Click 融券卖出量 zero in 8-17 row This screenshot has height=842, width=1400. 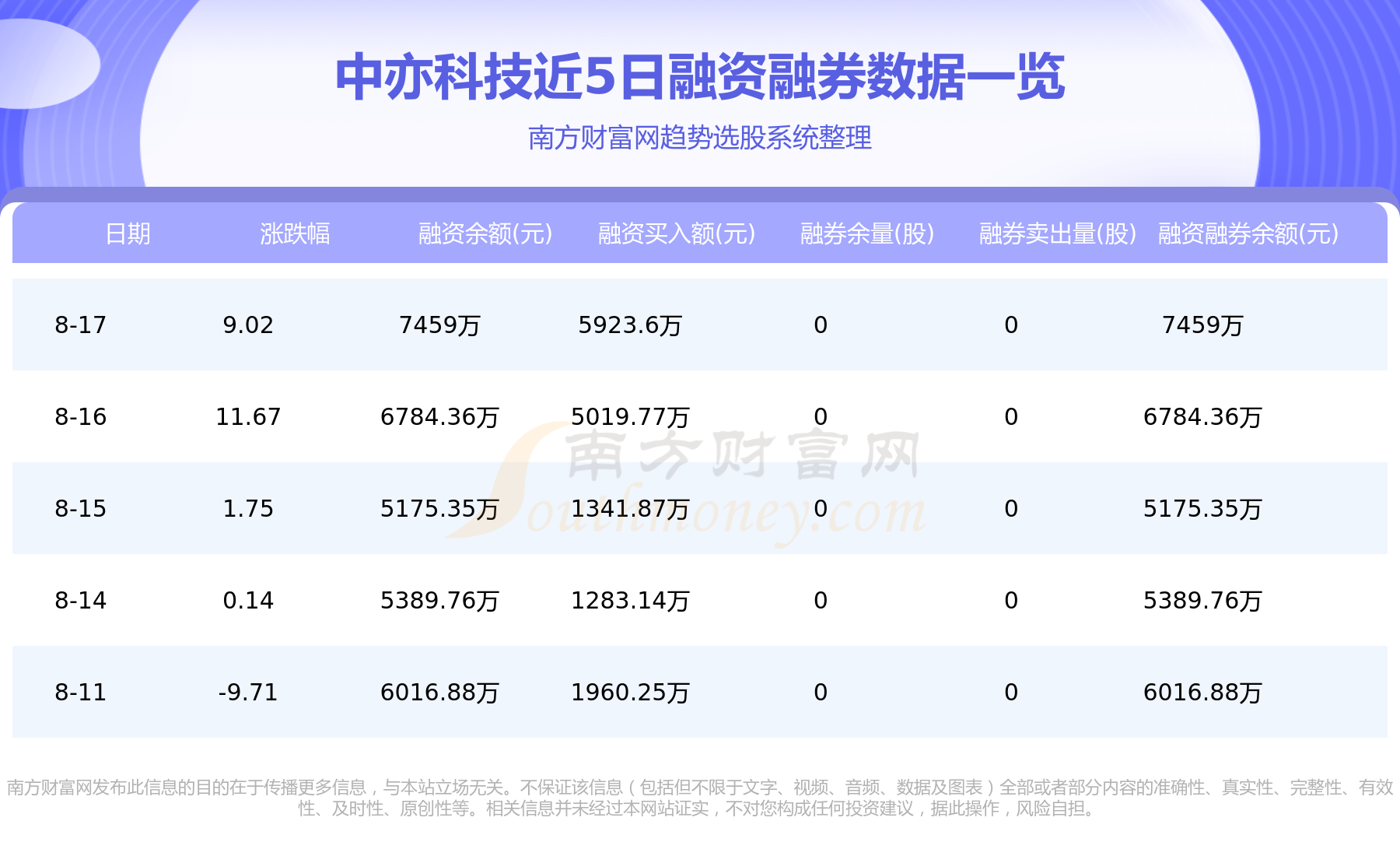pyautogui.click(x=1011, y=325)
